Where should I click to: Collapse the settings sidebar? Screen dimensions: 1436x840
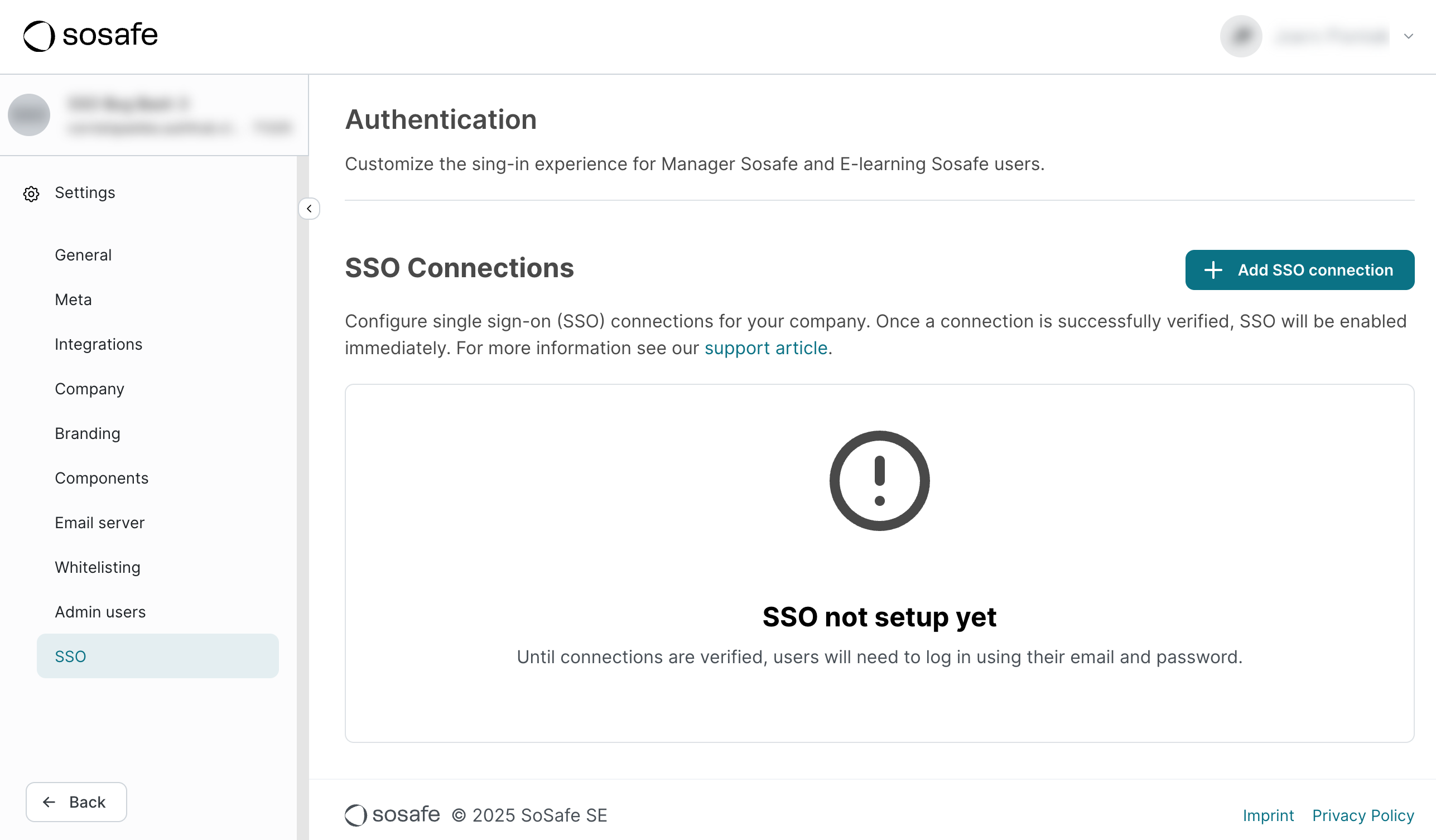tap(310, 209)
